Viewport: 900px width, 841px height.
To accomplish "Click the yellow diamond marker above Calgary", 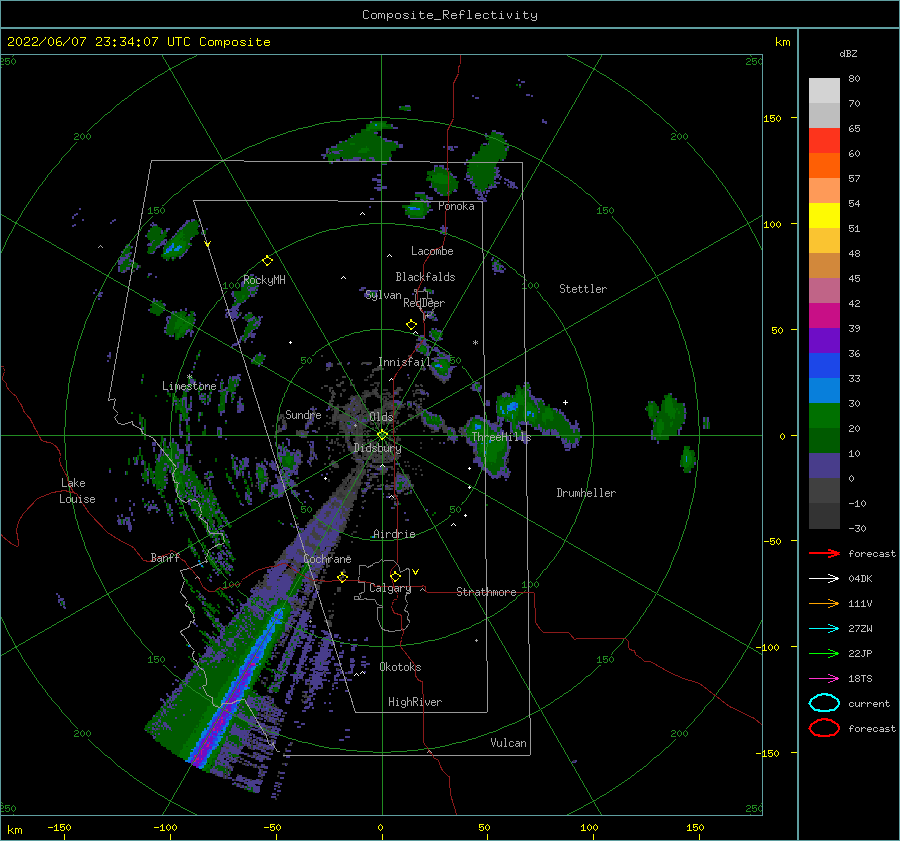I will click(x=395, y=576).
